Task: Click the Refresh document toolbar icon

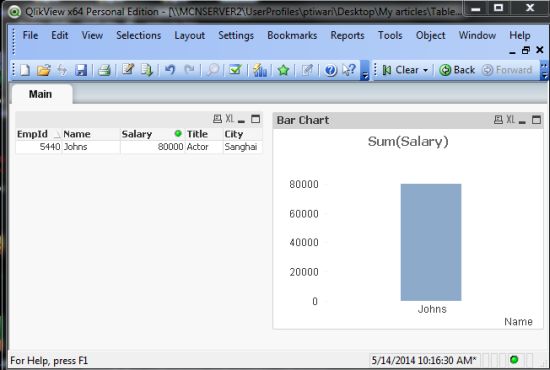Action: 62,70
